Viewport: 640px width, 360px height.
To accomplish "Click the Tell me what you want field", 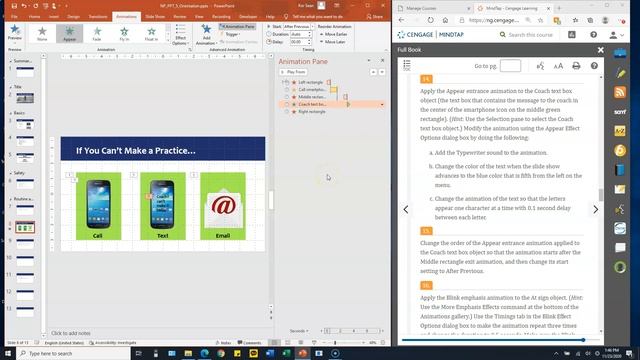I will (x=318, y=17).
